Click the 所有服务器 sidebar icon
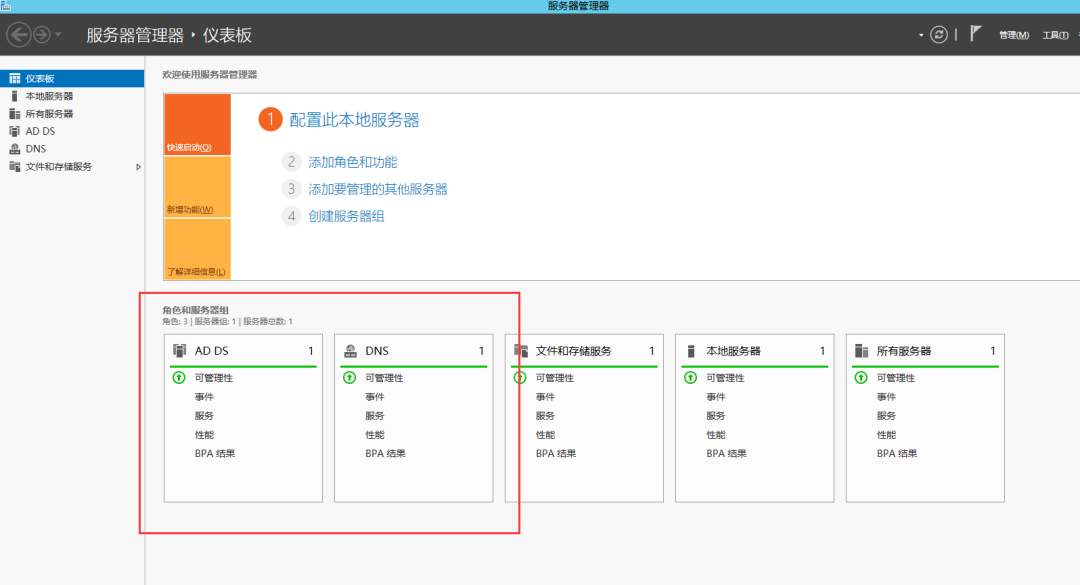Image resolution: width=1080 pixels, height=585 pixels. point(14,114)
